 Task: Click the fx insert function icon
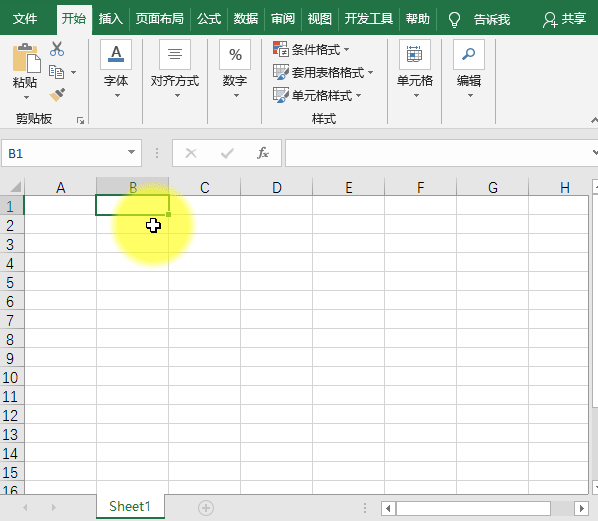click(x=263, y=153)
